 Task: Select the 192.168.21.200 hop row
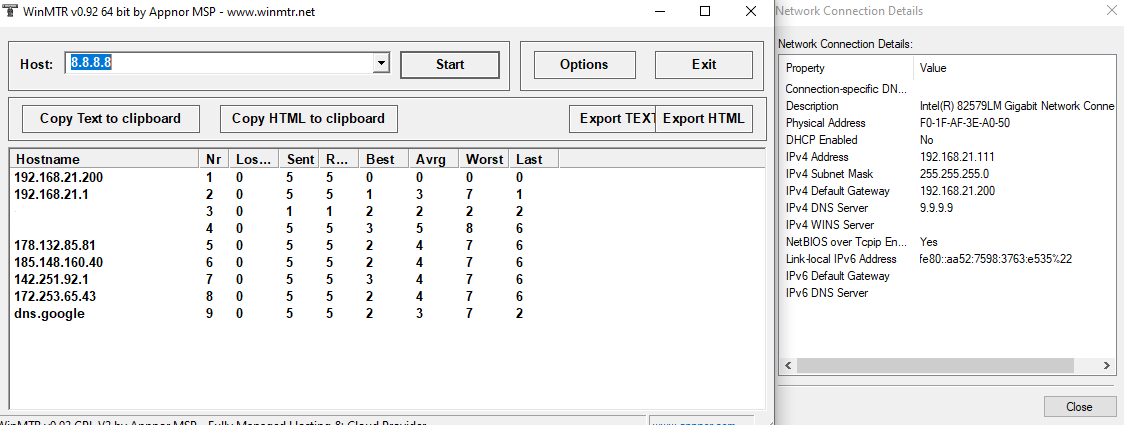285,177
